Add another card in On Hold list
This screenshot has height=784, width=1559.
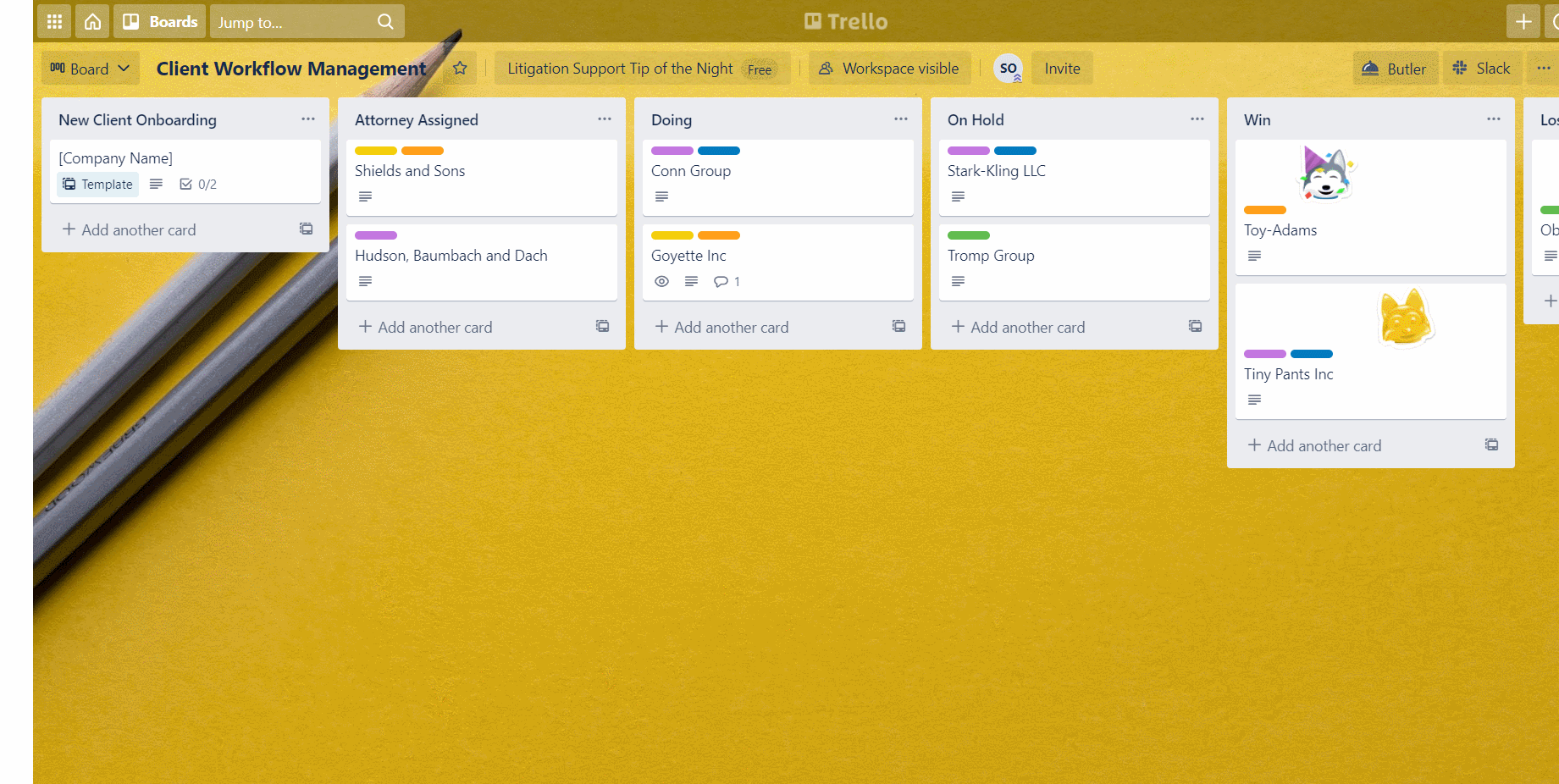pyautogui.click(x=1019, y=327)
